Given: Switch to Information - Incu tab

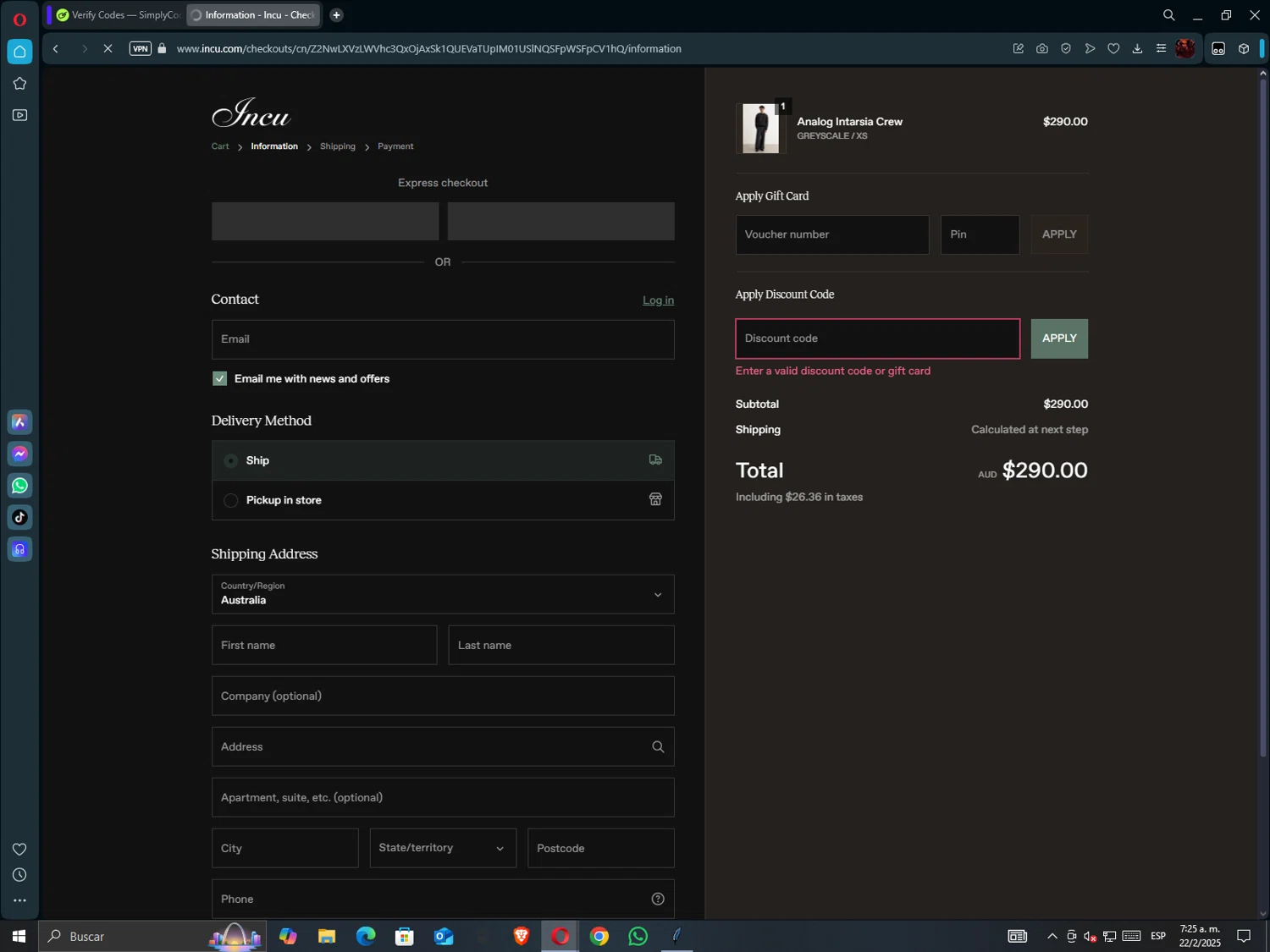Looking at the screenshot, I should 253,15.
